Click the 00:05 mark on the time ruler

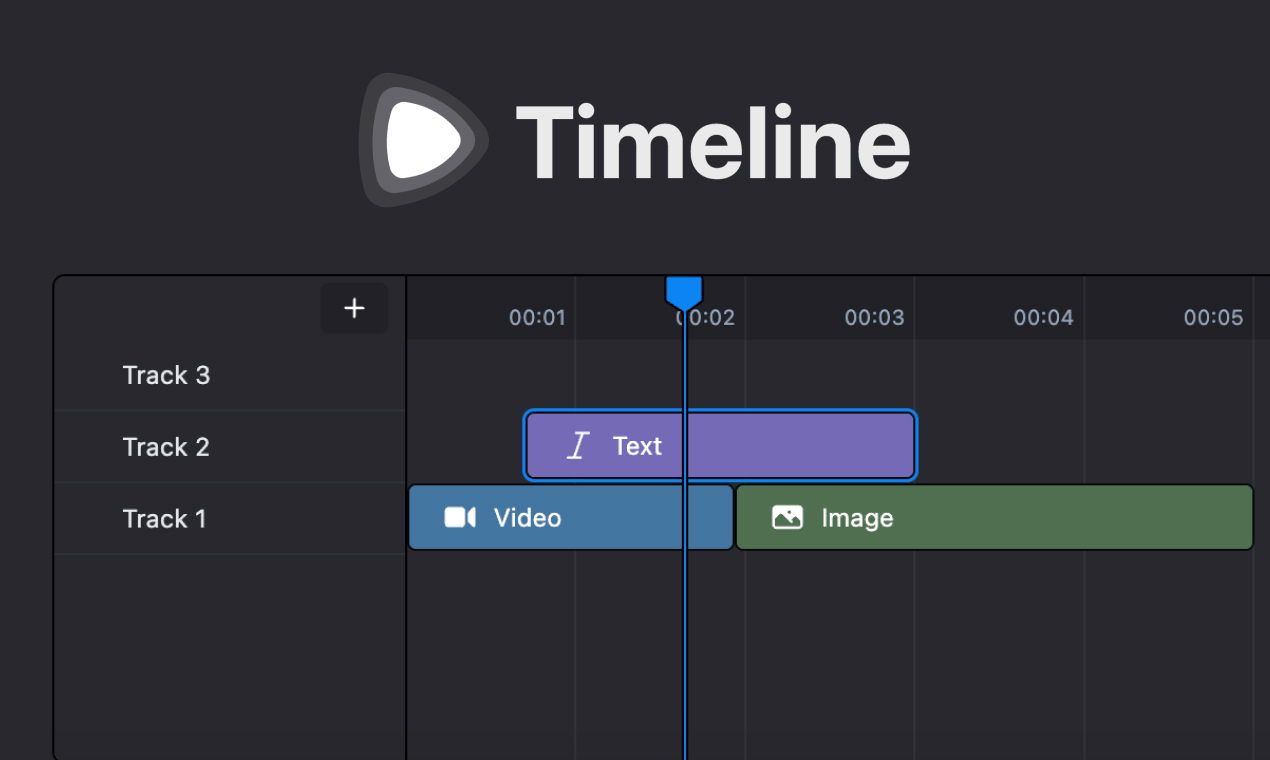pos(1213,317)
